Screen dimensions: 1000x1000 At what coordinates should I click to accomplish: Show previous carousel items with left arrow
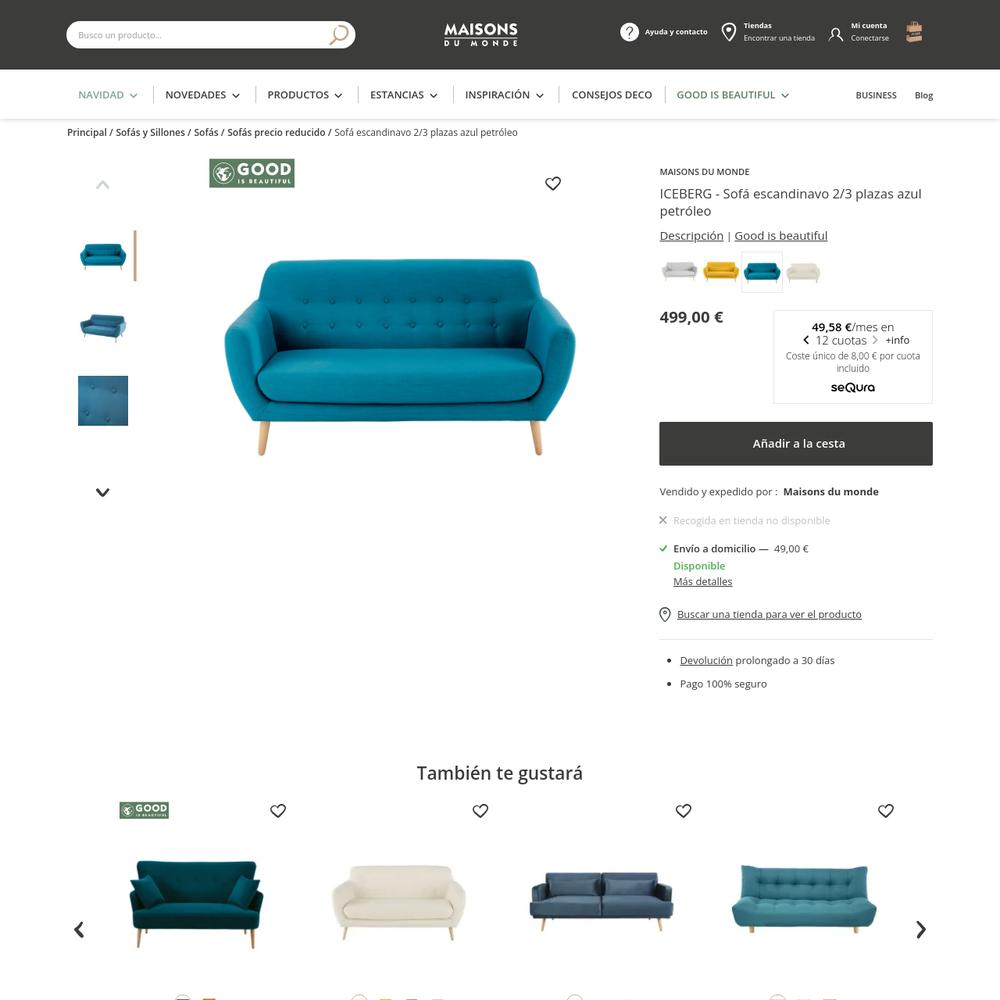(79, 929)
